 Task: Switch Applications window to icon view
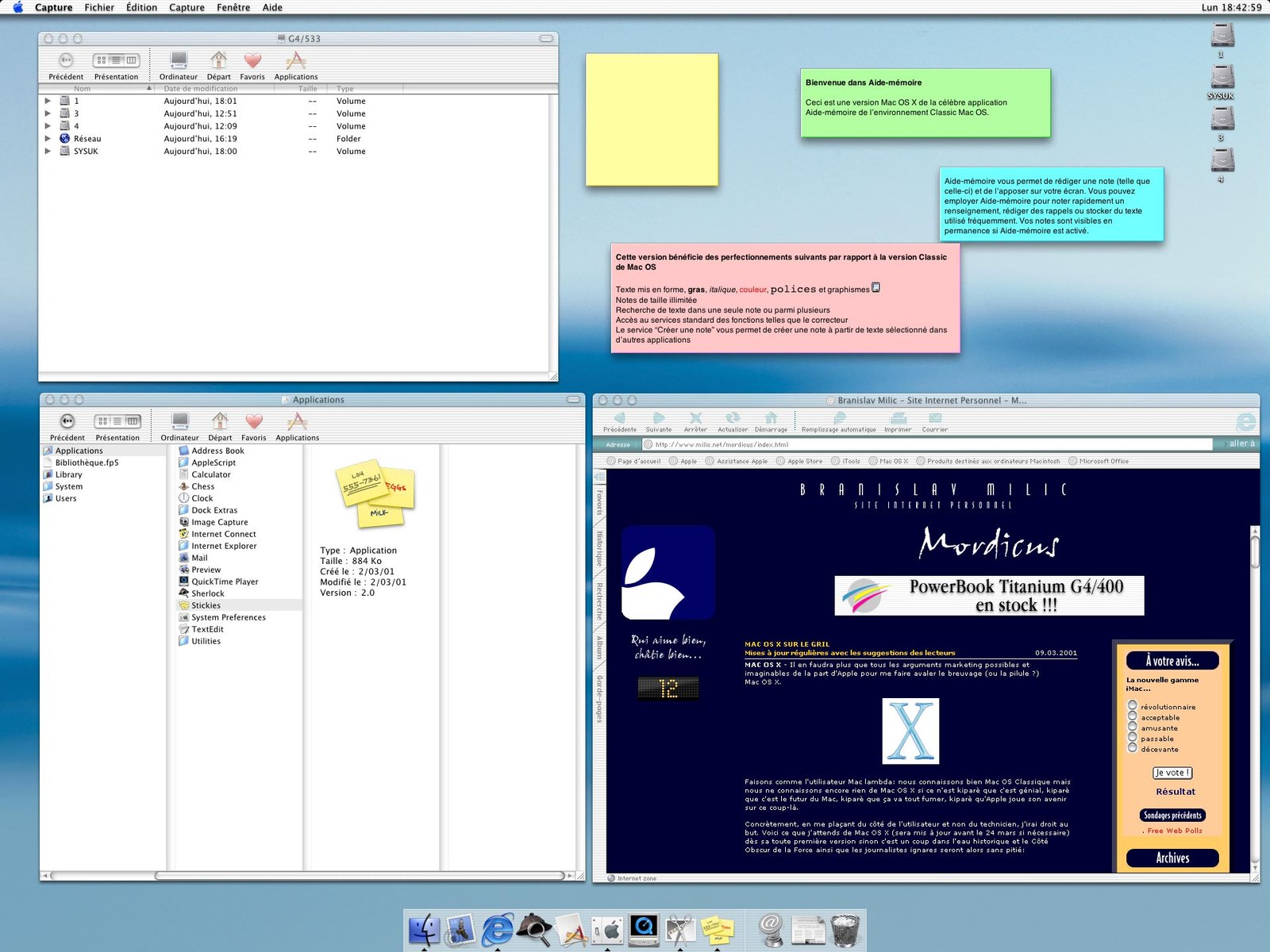(102, 421)
